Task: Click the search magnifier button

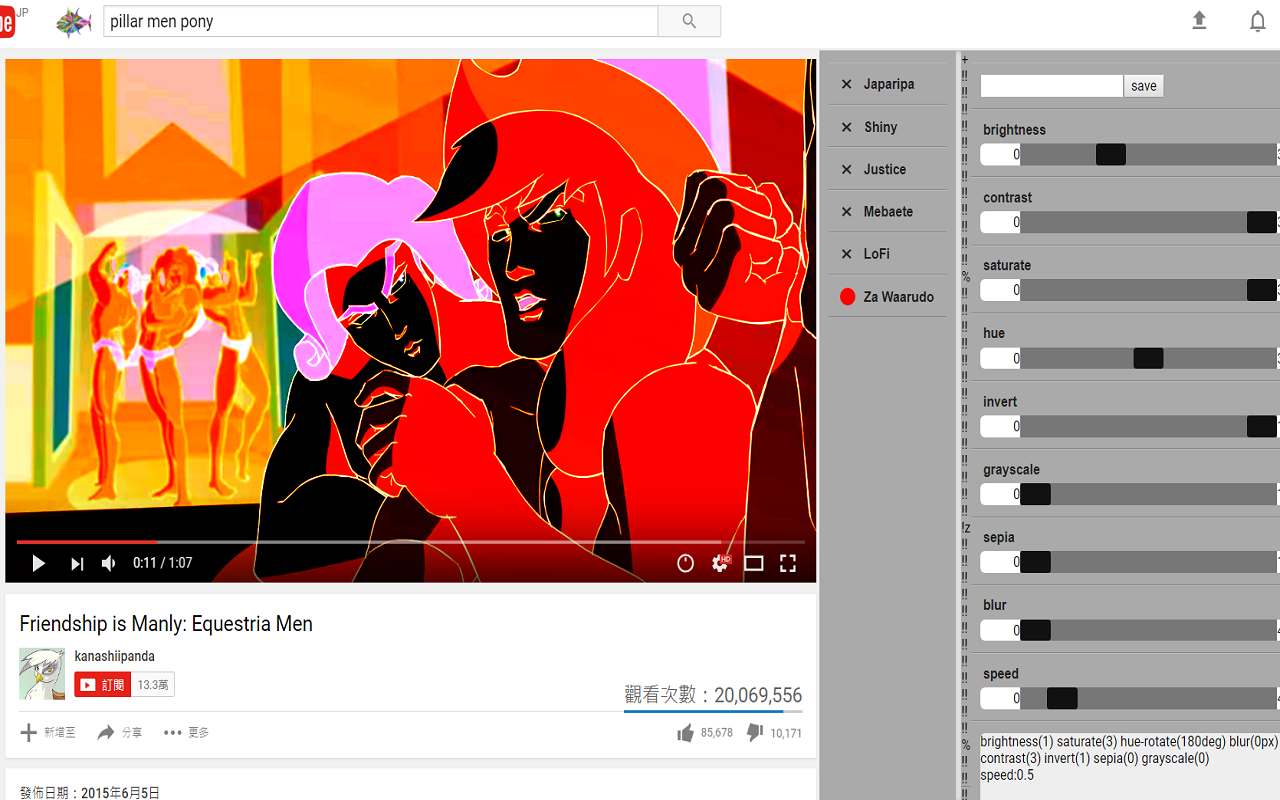Action: [689, 21]
